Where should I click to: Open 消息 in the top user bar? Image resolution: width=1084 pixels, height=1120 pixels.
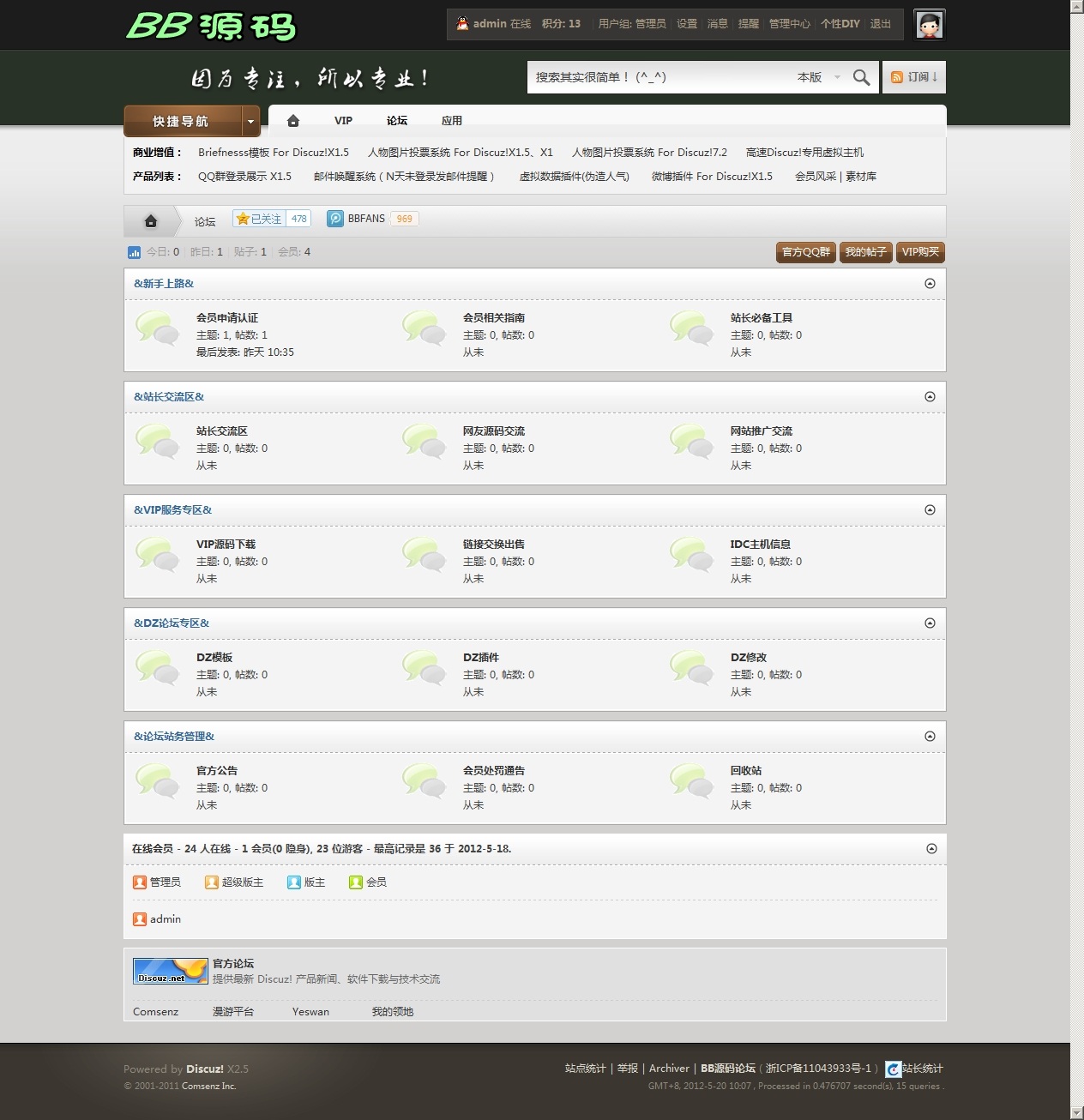718,24
